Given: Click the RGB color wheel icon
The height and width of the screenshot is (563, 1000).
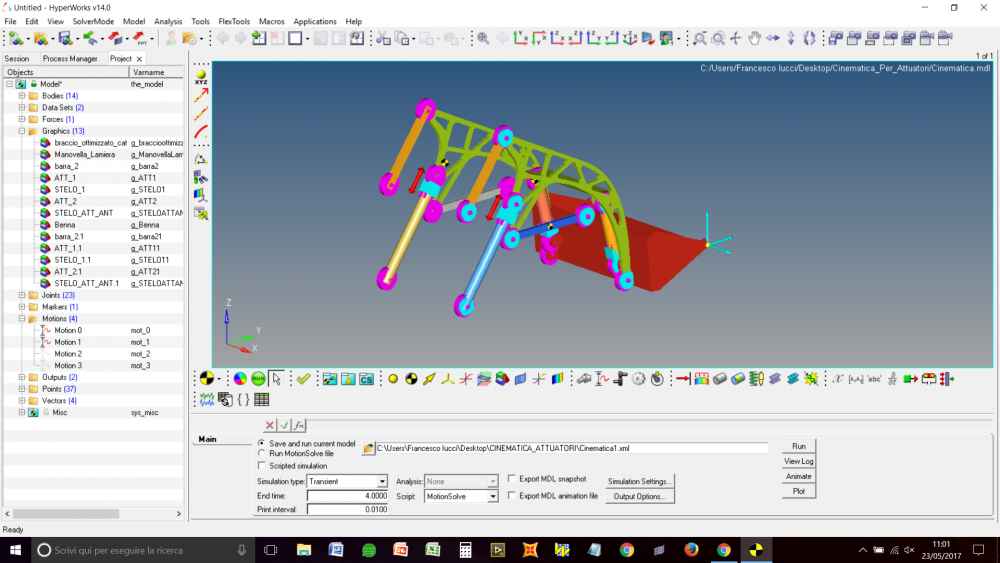Looking at the screenshot, I should (240, 379).
